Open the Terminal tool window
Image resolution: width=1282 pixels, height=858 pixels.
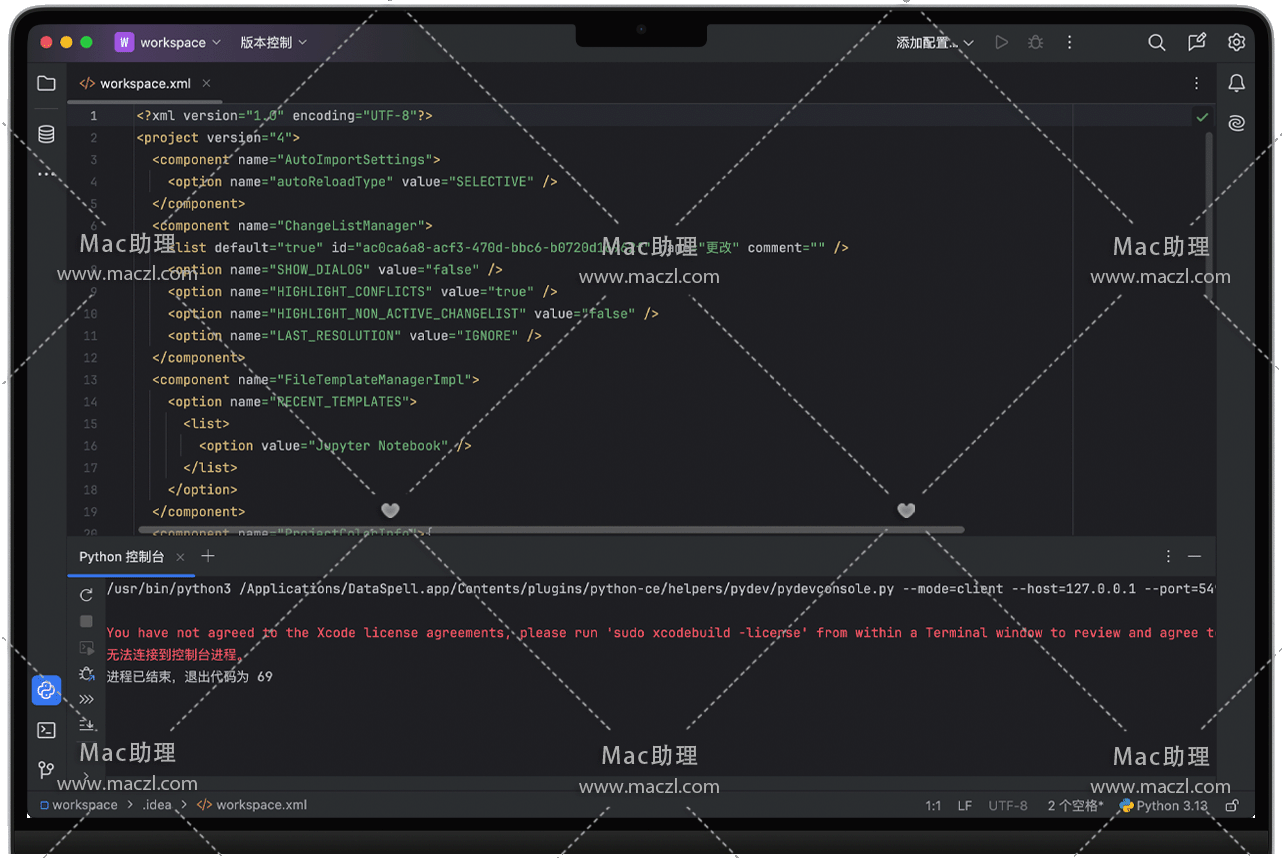46,730
